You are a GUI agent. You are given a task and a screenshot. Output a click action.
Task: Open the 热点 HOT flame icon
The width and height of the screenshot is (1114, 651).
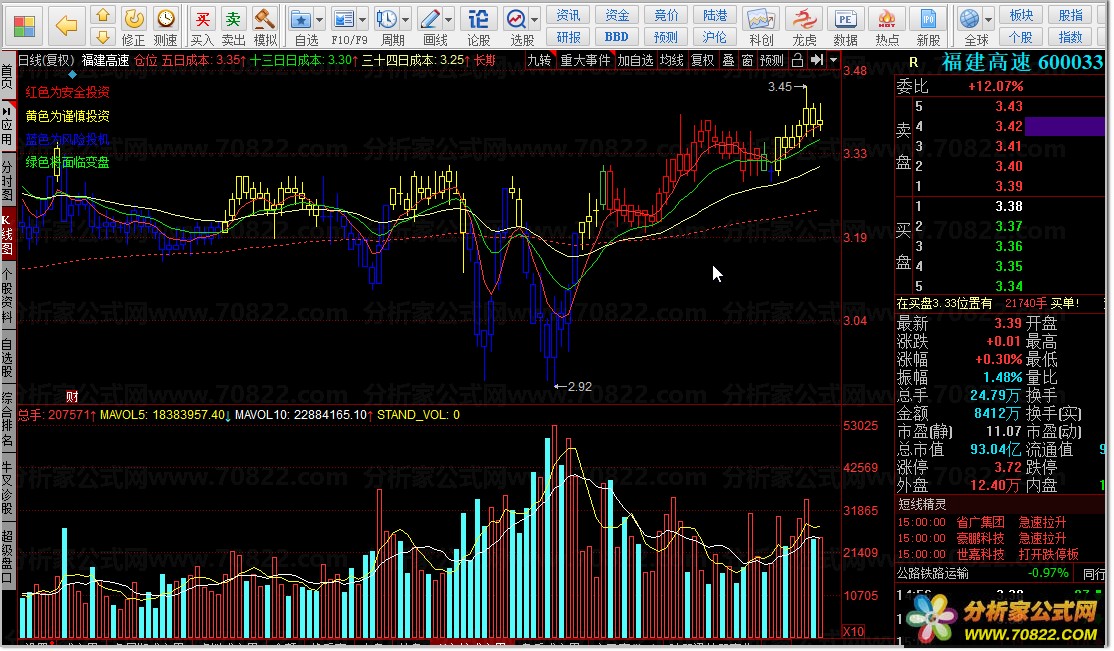(x=886, y=19)
